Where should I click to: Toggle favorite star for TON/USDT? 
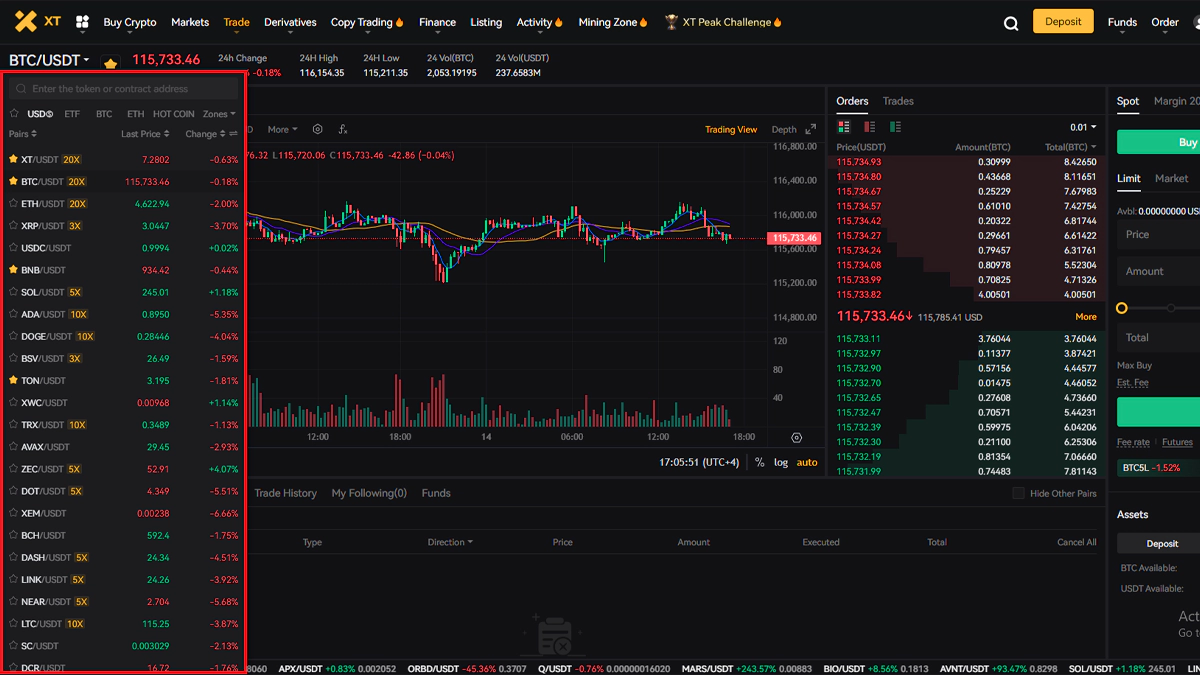pyautogui.click(x=13, y=380)
